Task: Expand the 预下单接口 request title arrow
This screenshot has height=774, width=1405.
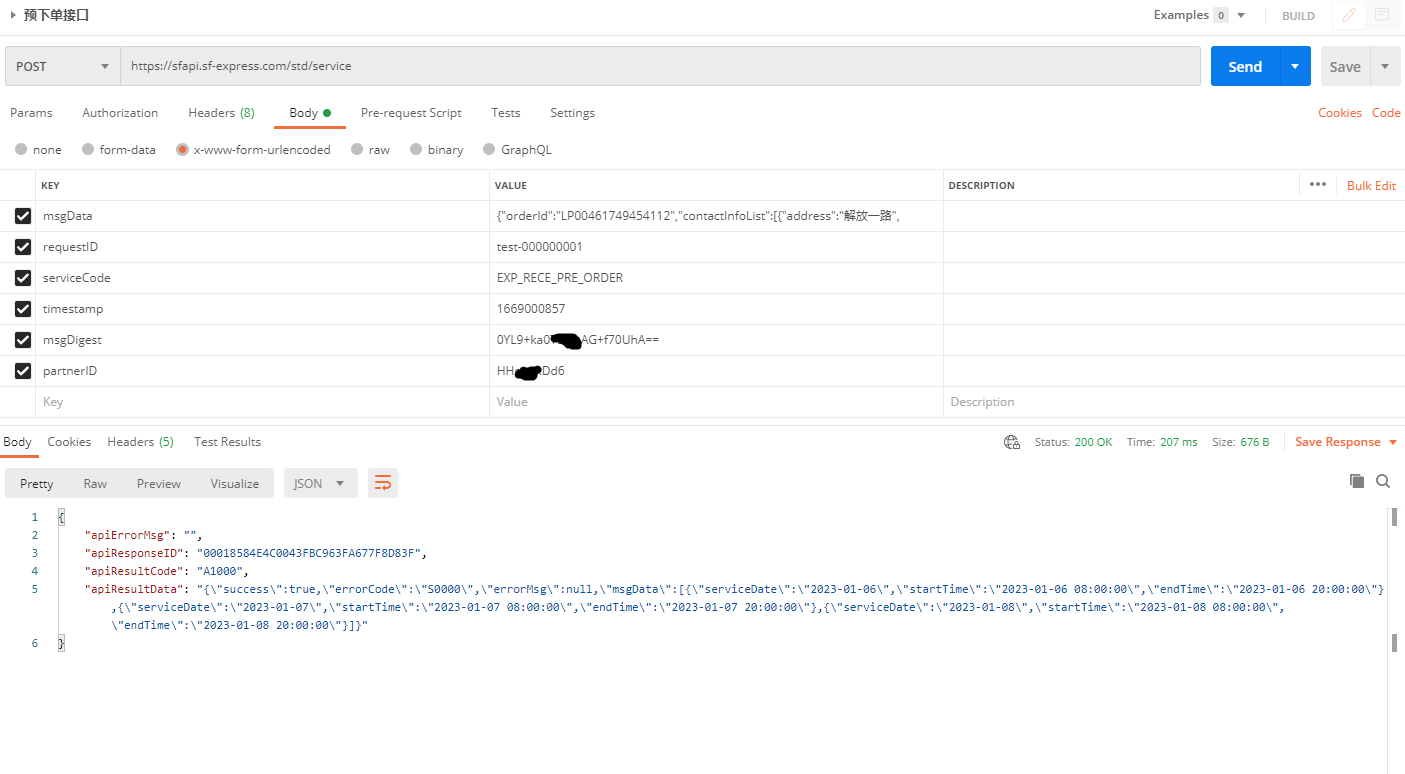Action: (x=12, y=15)
